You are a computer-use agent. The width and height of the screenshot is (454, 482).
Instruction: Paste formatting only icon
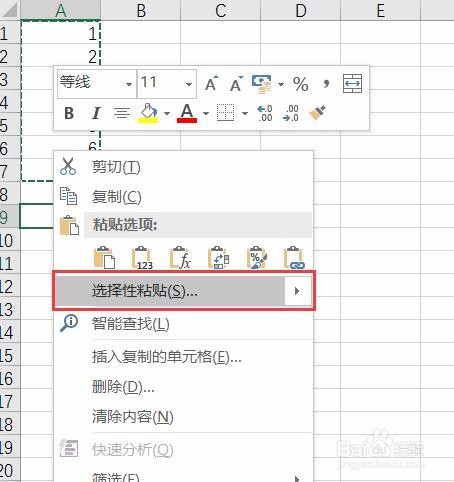pos(256,257)
